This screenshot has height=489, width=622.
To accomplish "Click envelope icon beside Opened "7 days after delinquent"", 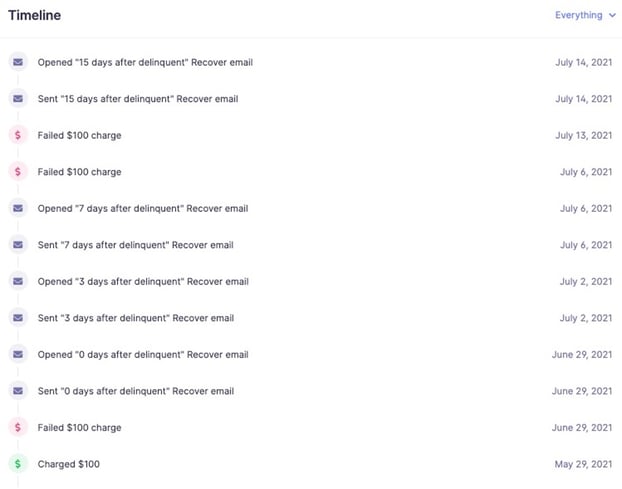I will [x=18, y=208].
